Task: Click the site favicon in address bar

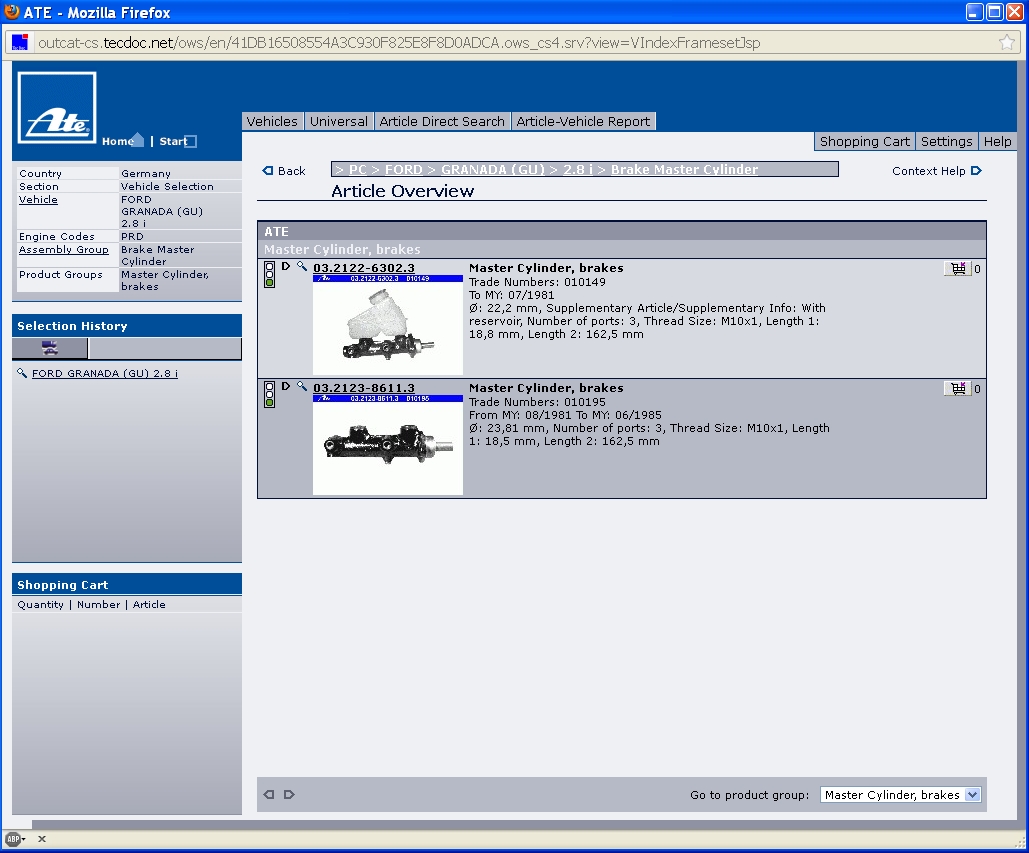Action: coord(20,43)
